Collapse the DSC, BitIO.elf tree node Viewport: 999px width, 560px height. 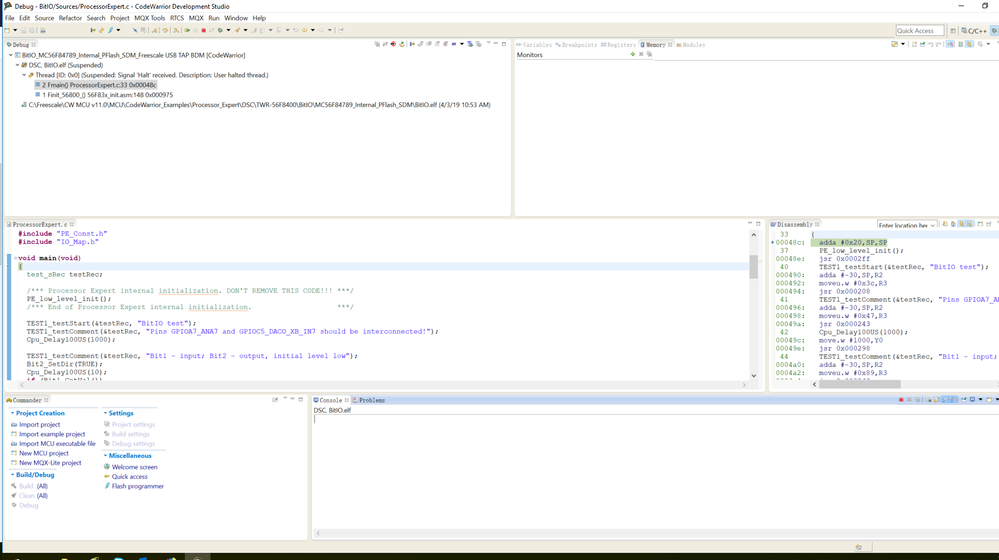coord(17,65)
